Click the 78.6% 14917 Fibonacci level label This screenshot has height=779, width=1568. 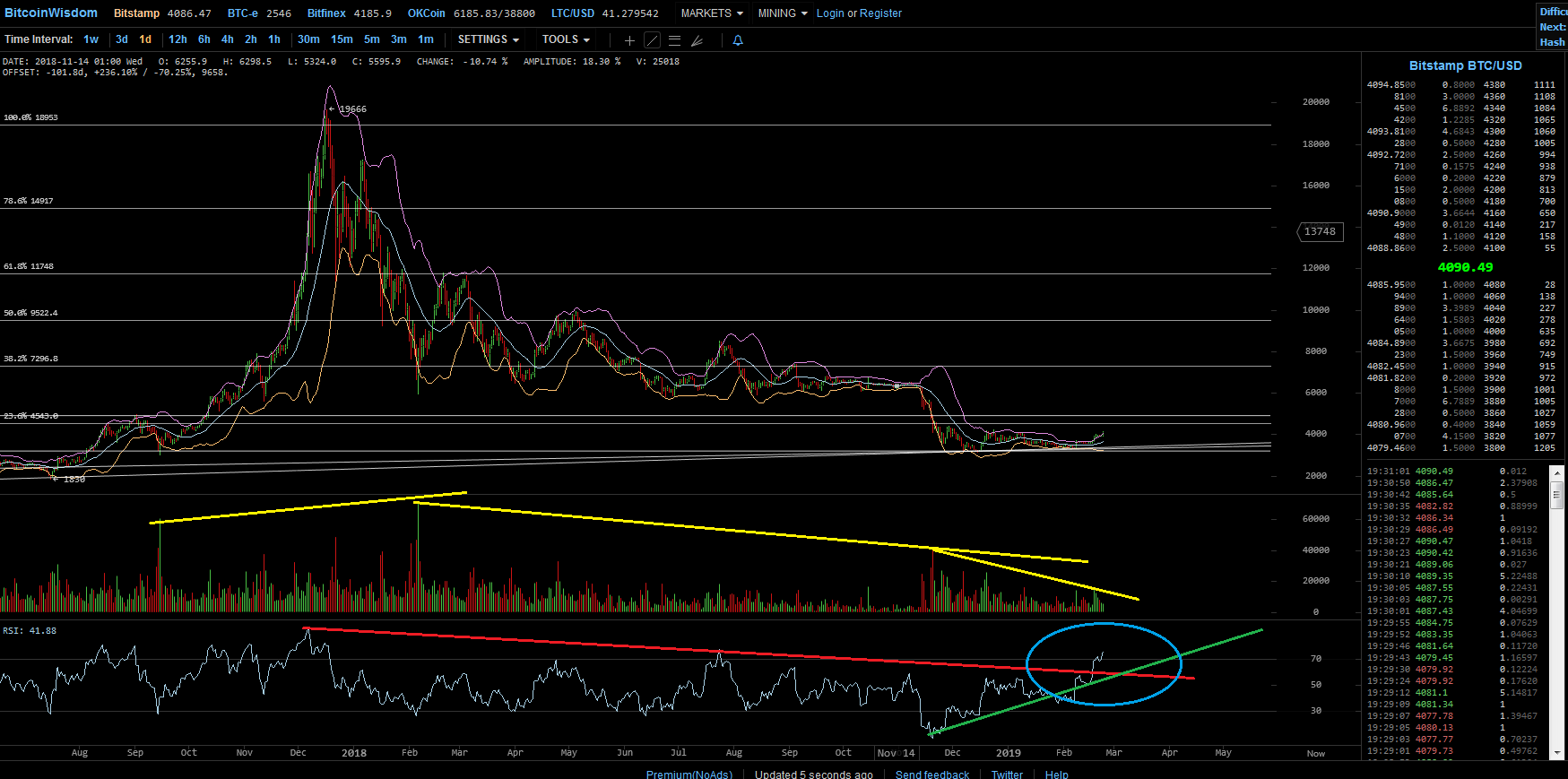point(28,201)
